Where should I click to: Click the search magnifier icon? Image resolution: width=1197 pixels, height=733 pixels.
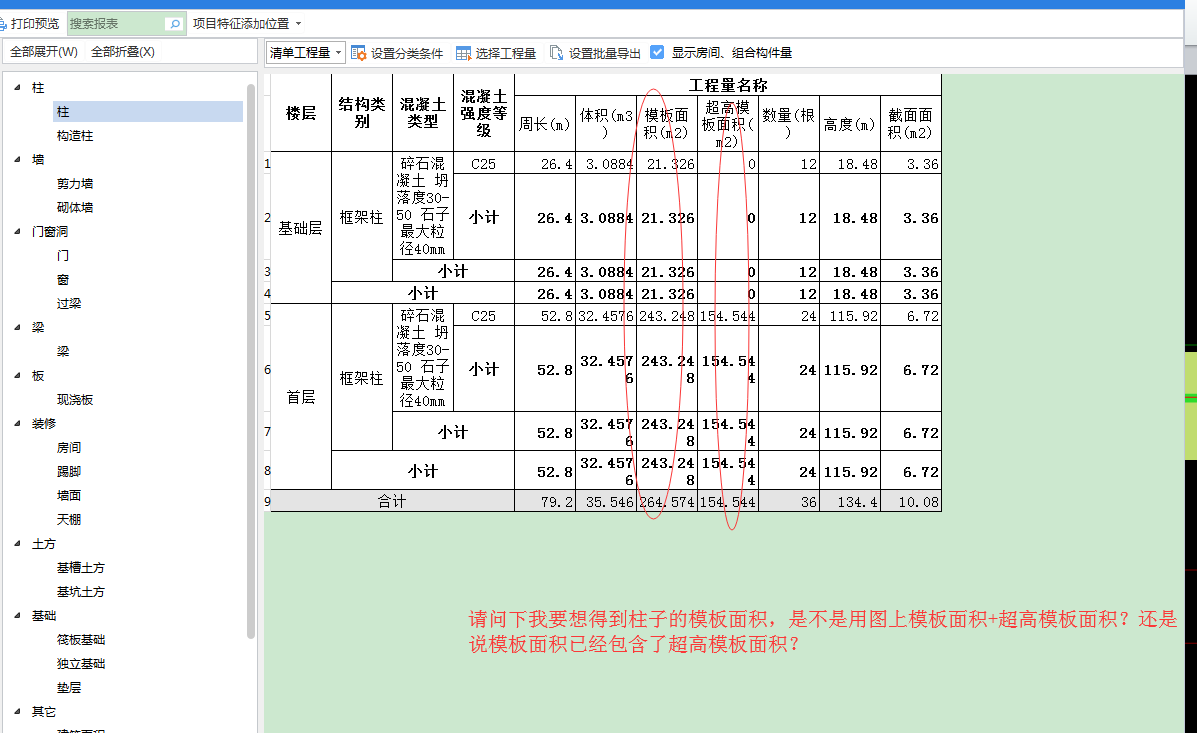pyautogui.click(x=175, y=24)
